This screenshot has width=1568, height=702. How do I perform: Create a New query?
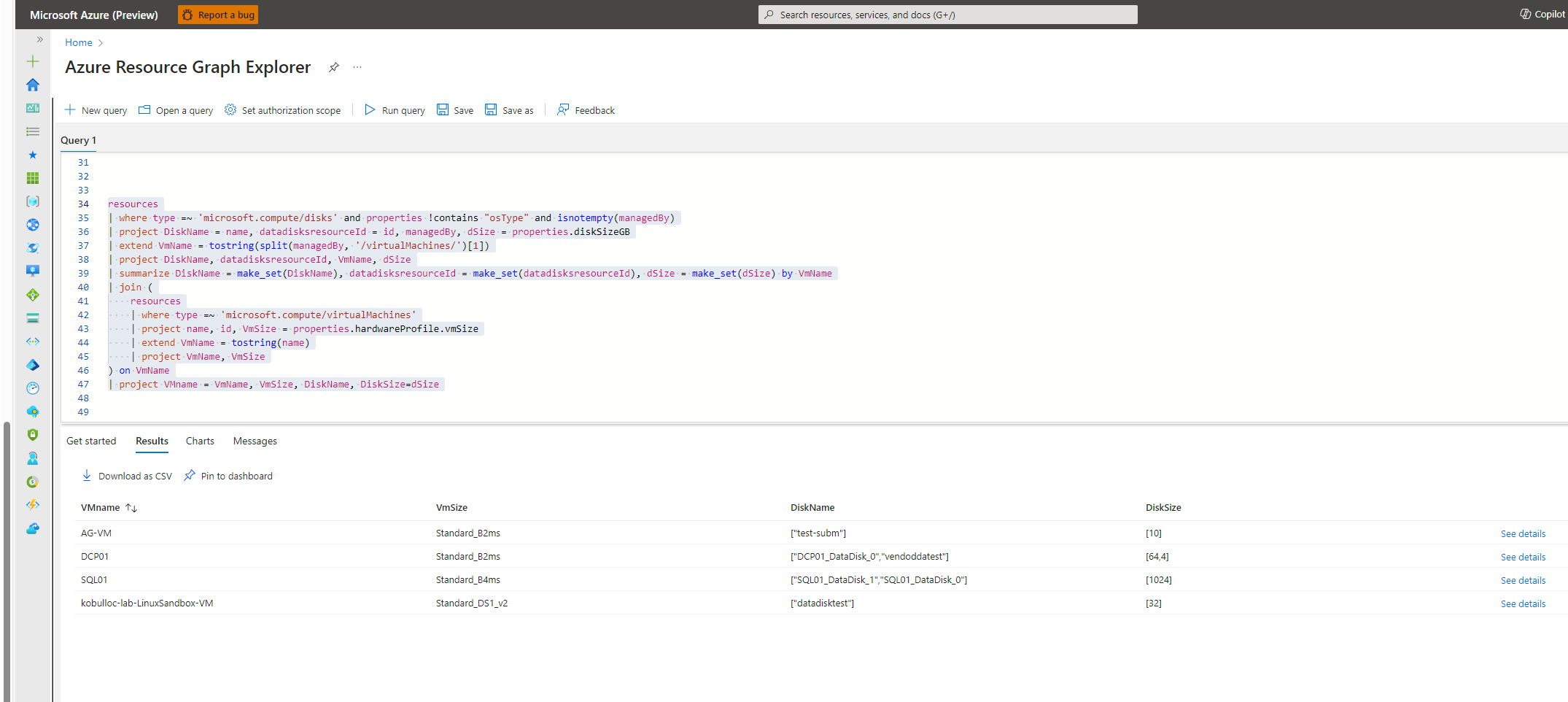click(x=96, y=110)
